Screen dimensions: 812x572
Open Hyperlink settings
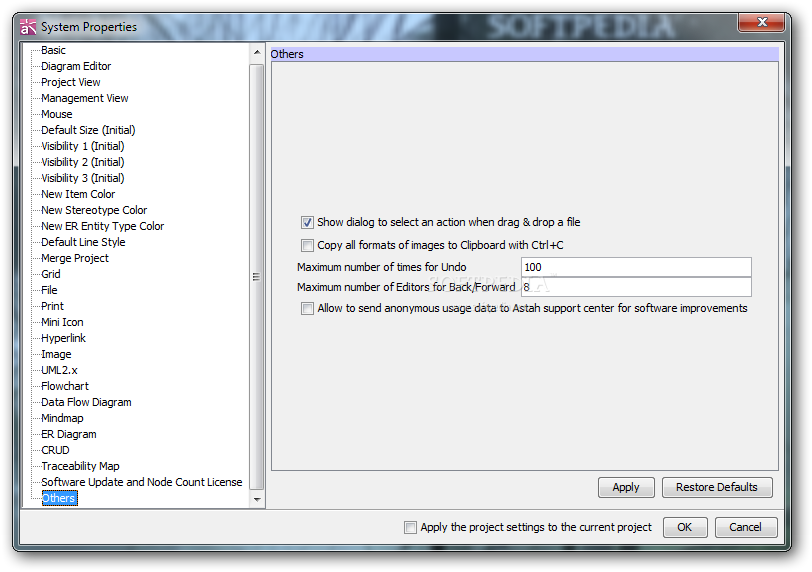[x=63, y=339]
